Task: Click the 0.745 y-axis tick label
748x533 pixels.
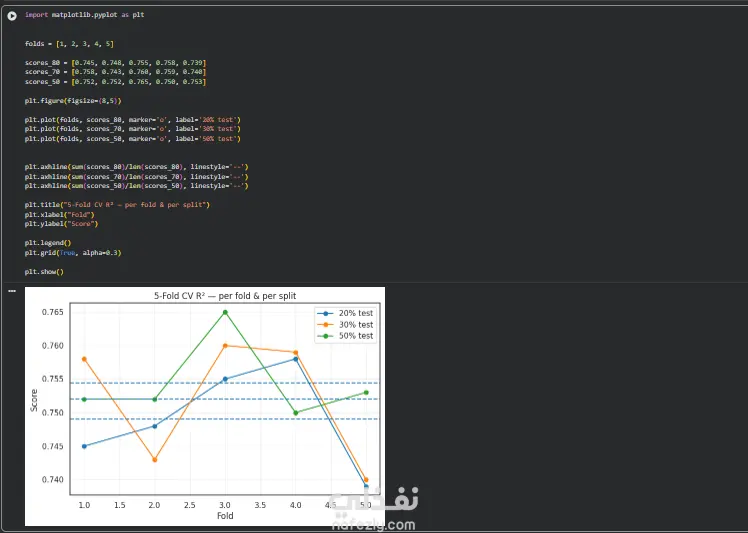Action: tap(53, 447)
